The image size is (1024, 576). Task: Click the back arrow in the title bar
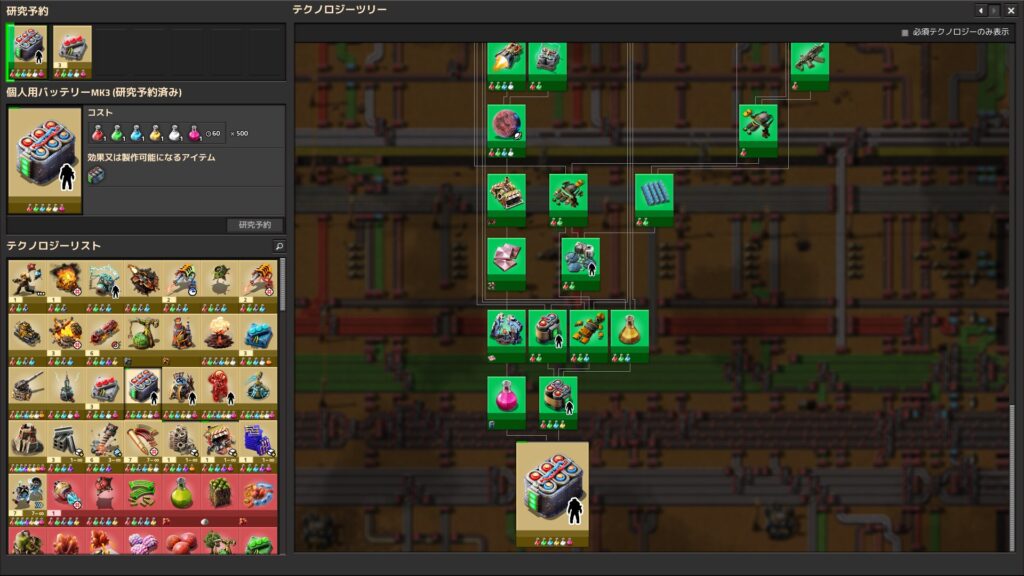[x=980, y=10]
